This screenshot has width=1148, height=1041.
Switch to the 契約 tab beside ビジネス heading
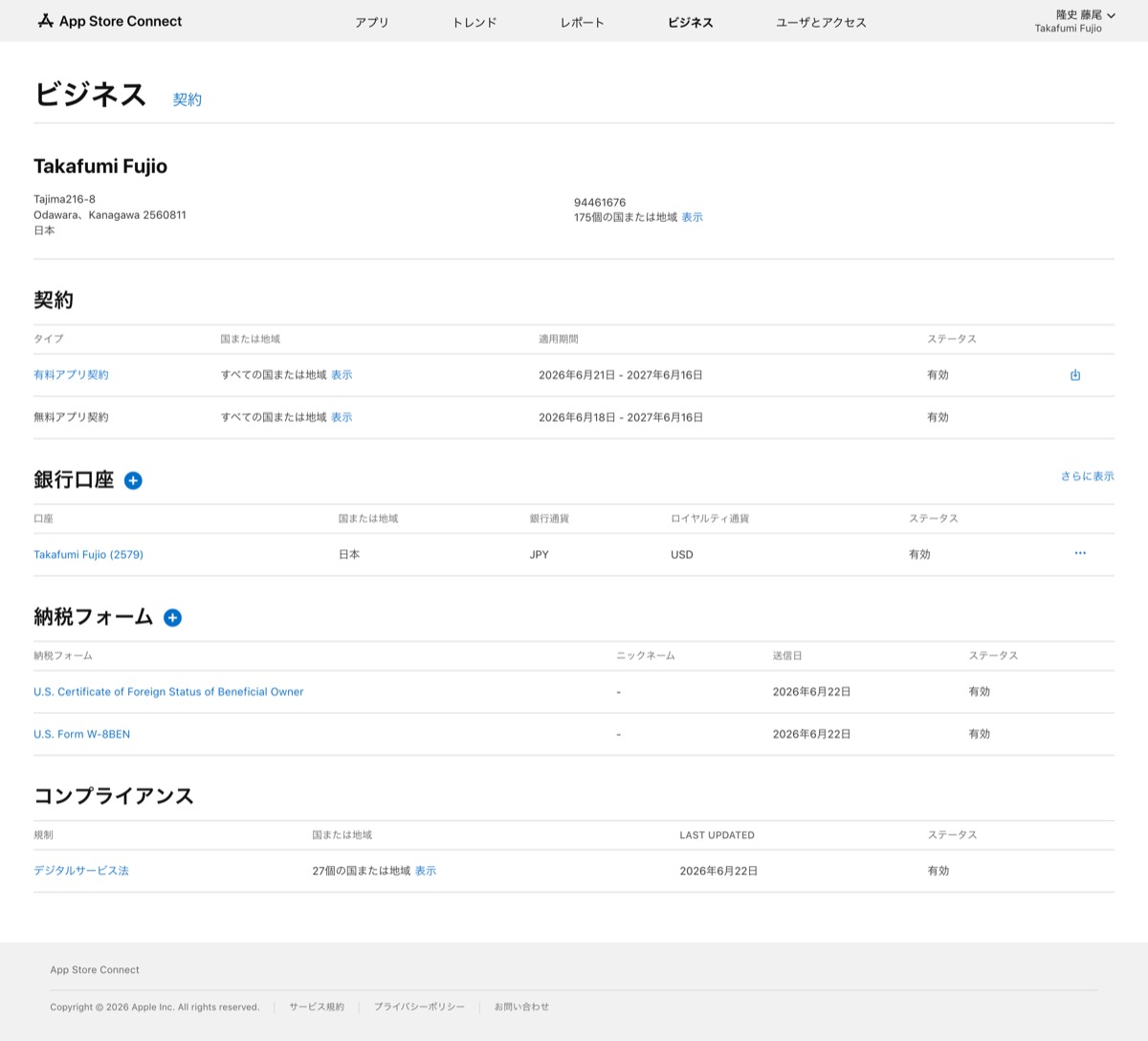188,100
